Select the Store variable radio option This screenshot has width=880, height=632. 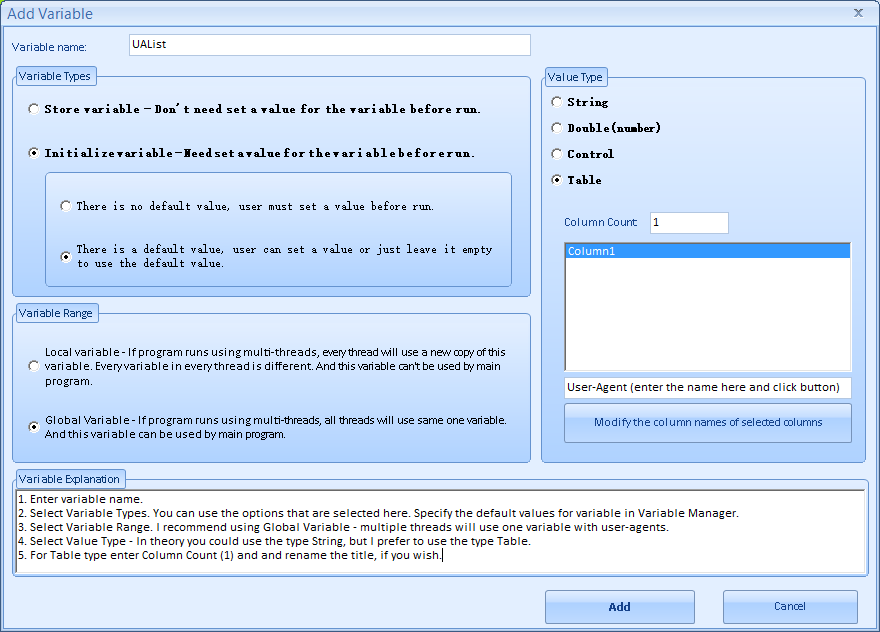coord(35,109)
